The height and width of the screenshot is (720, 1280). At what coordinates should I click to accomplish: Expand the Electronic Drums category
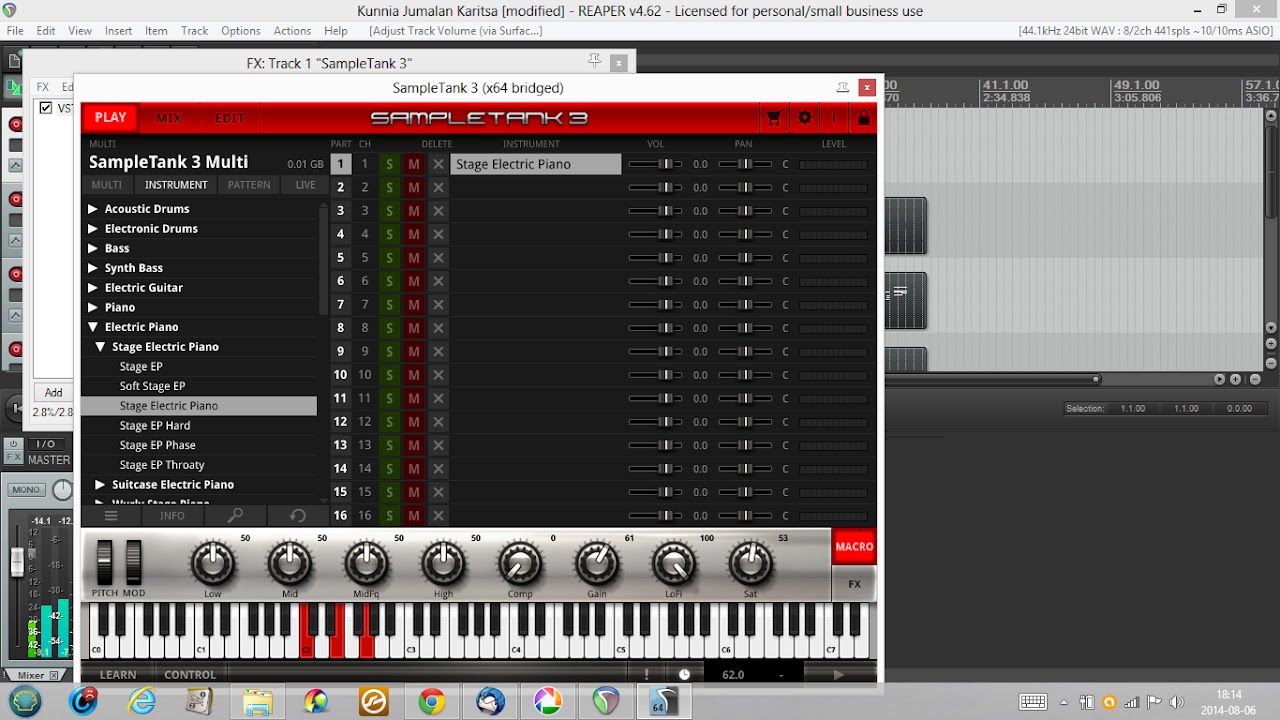click(x=93, y=229)
